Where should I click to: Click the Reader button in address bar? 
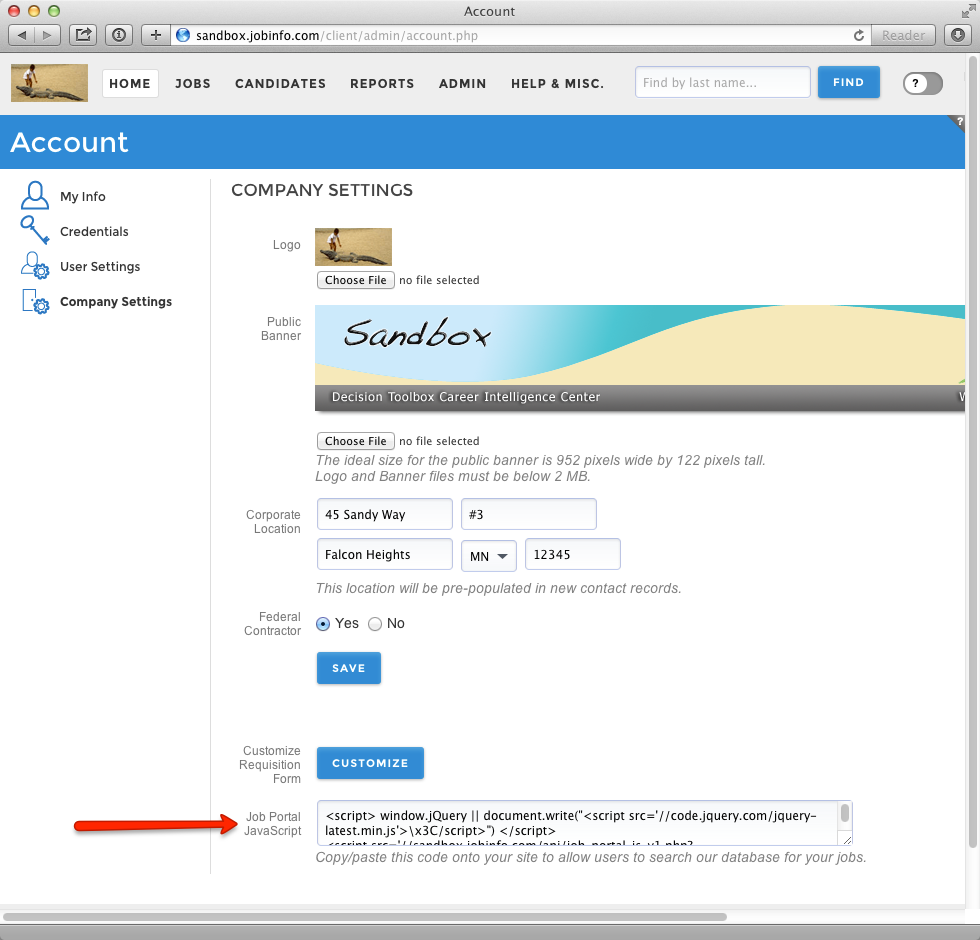[x=903, y=35]
